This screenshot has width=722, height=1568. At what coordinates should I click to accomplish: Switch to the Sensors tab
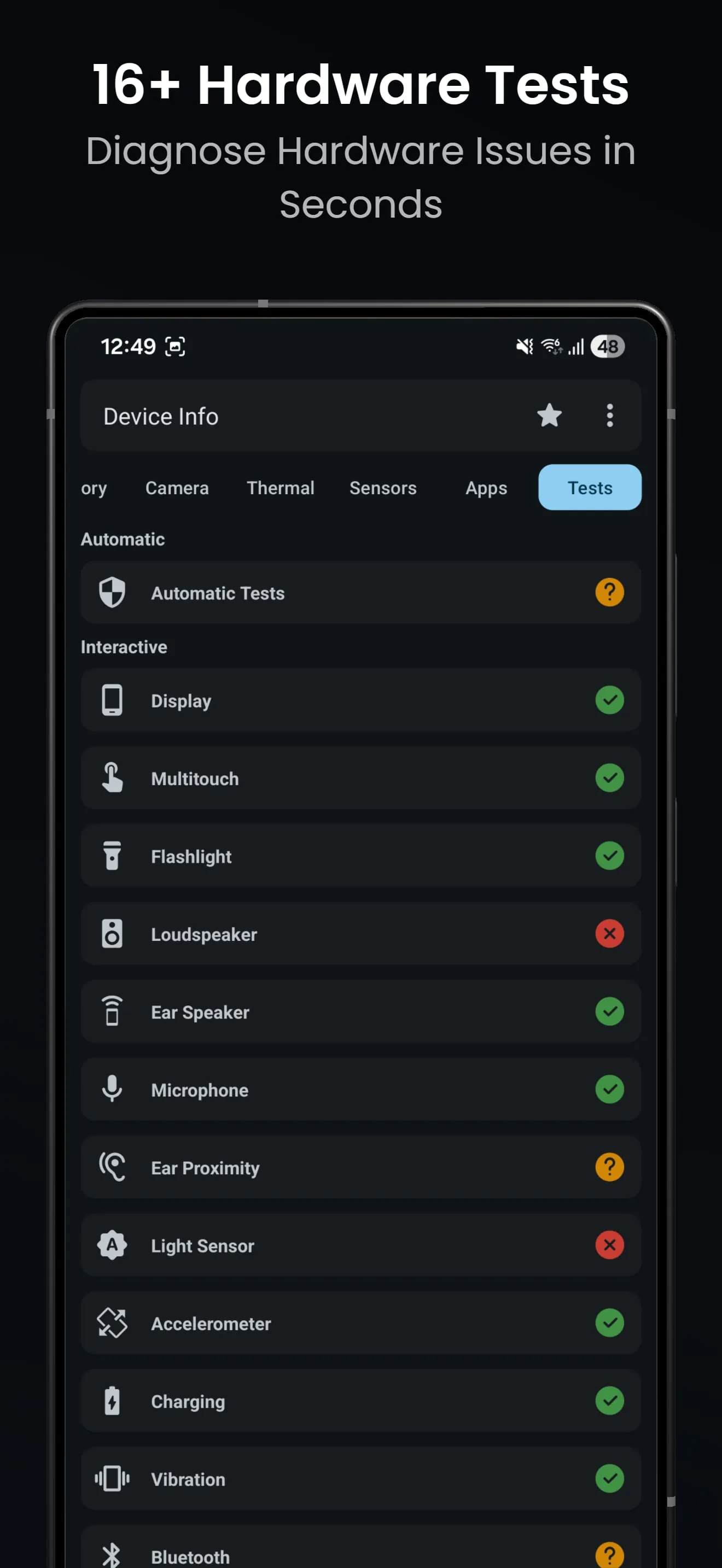[383, 488]
